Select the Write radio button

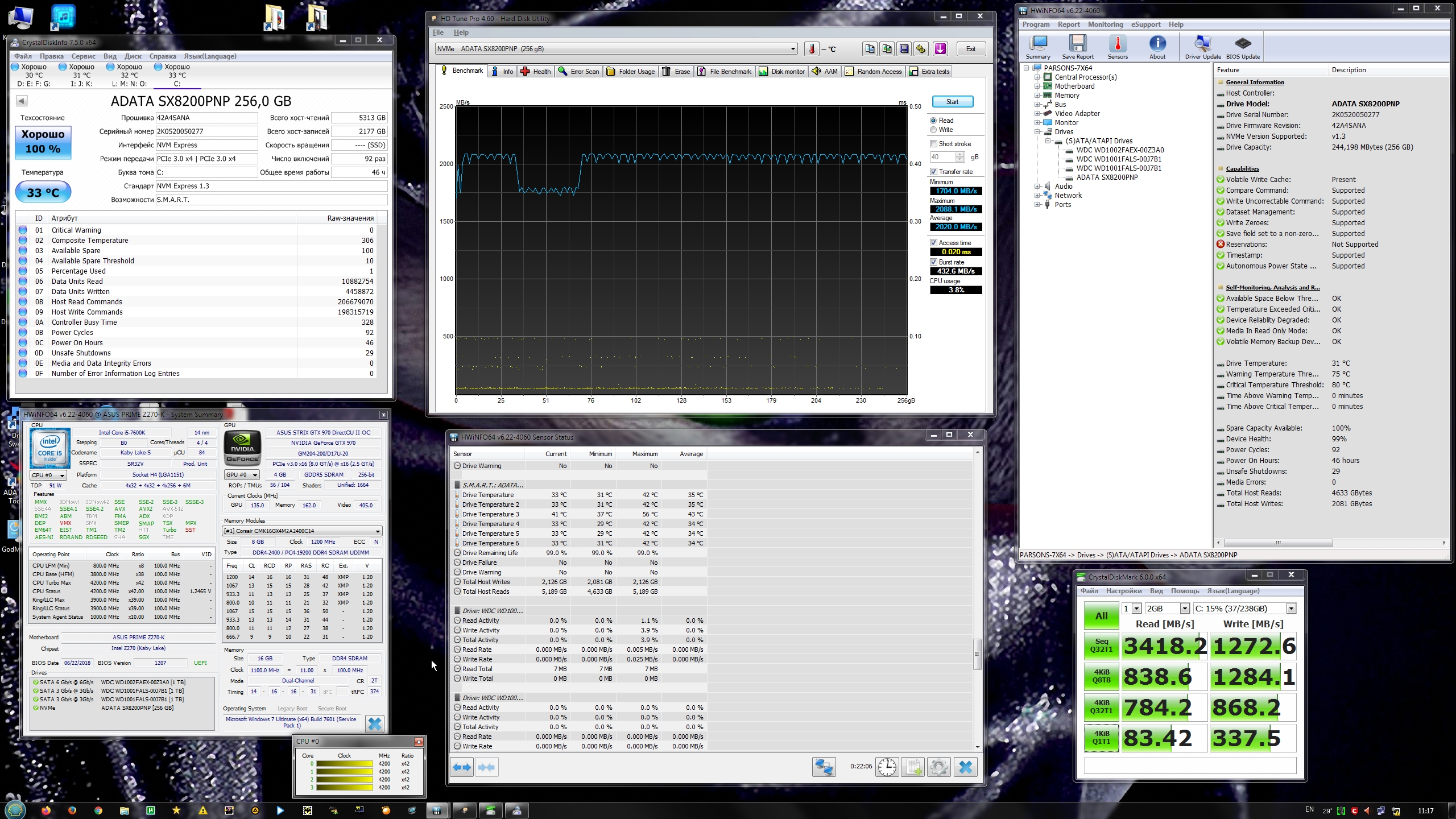click(933, 130)
